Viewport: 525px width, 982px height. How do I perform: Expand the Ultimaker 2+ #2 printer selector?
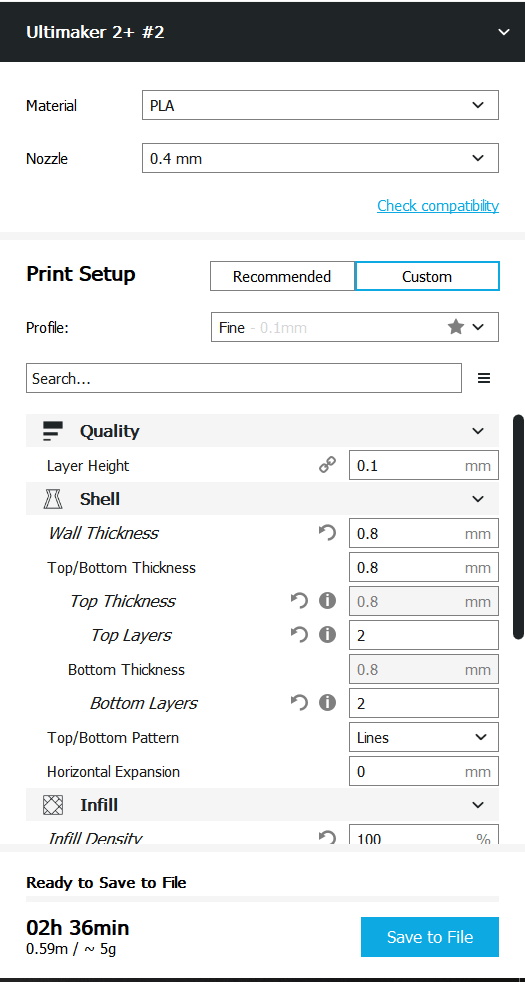coord(262,31)
